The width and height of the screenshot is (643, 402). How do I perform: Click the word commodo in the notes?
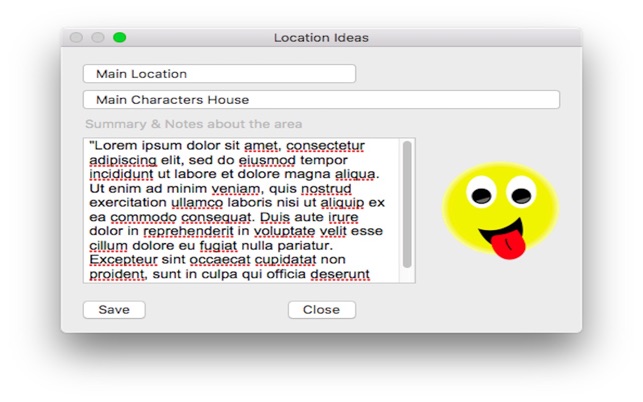144,217
